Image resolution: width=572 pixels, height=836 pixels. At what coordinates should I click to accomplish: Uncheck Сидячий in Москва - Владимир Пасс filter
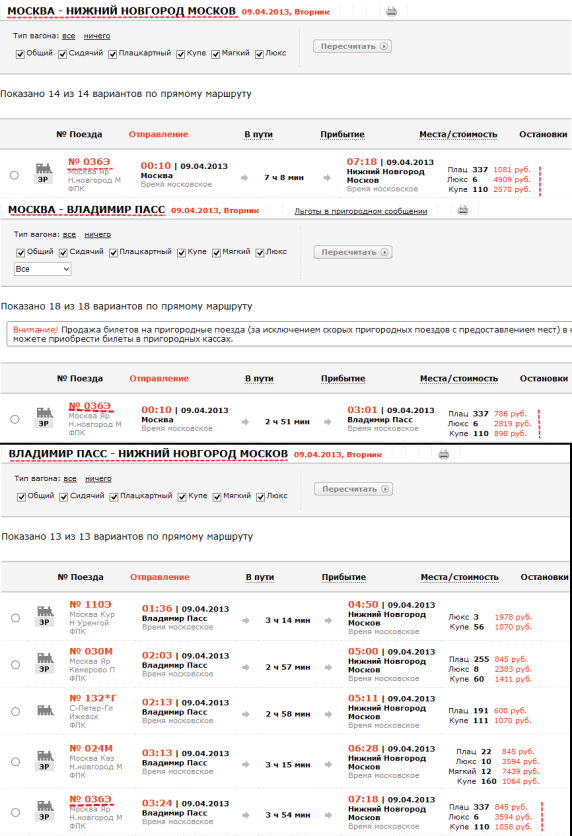point(63,253)
